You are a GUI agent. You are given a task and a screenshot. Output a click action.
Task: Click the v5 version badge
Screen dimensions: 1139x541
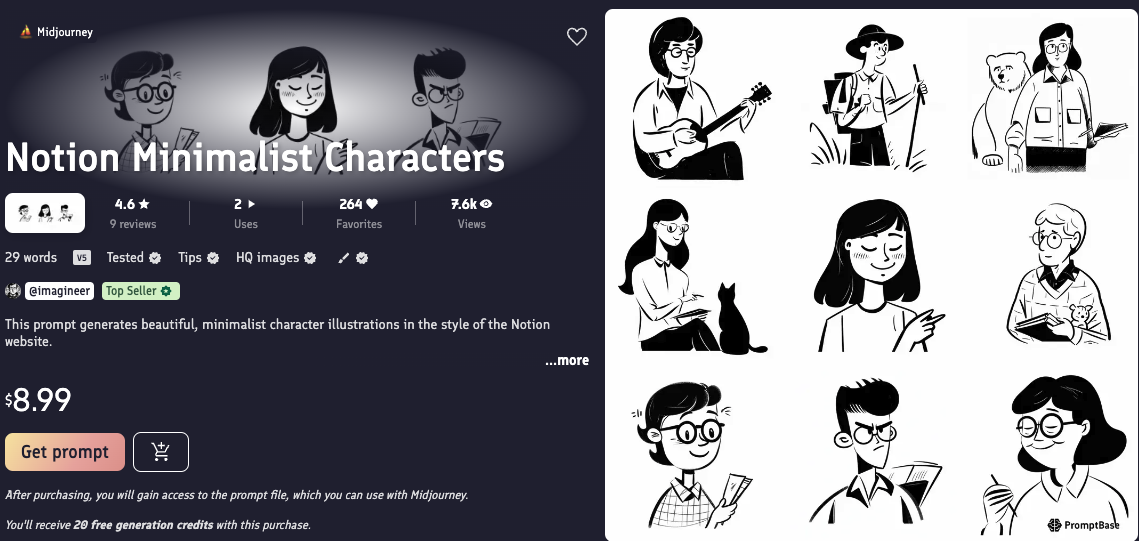(82, 258)
